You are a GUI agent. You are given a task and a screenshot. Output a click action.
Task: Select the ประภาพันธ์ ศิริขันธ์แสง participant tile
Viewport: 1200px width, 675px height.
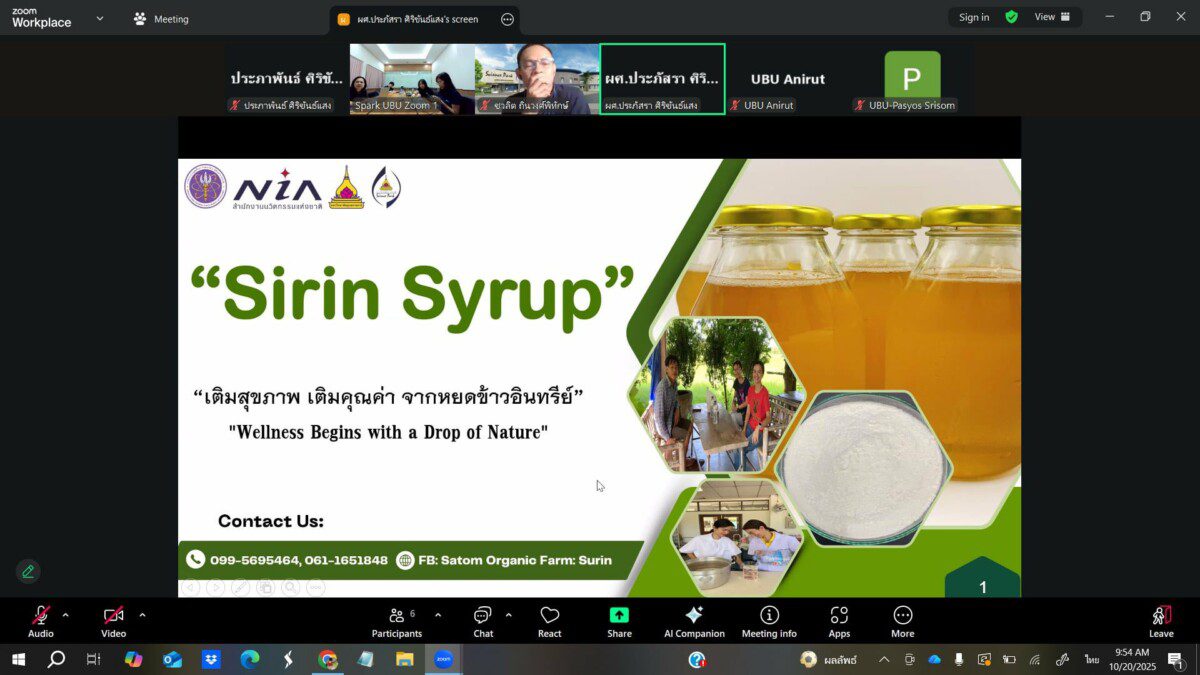[x=287, y=79]
